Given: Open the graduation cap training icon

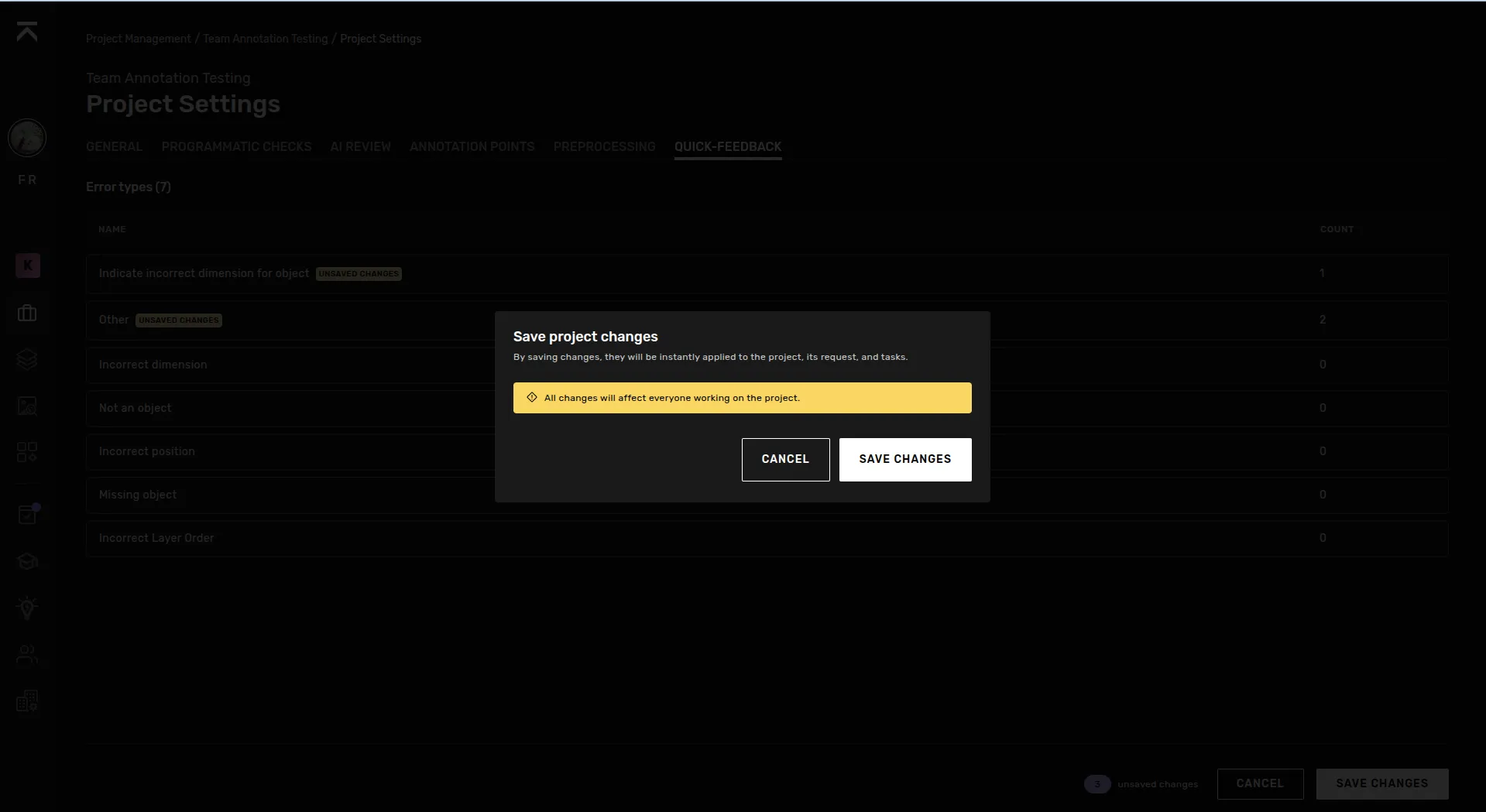Looking at the screenshot, I should pyautogui.click(x=27, y=561).
